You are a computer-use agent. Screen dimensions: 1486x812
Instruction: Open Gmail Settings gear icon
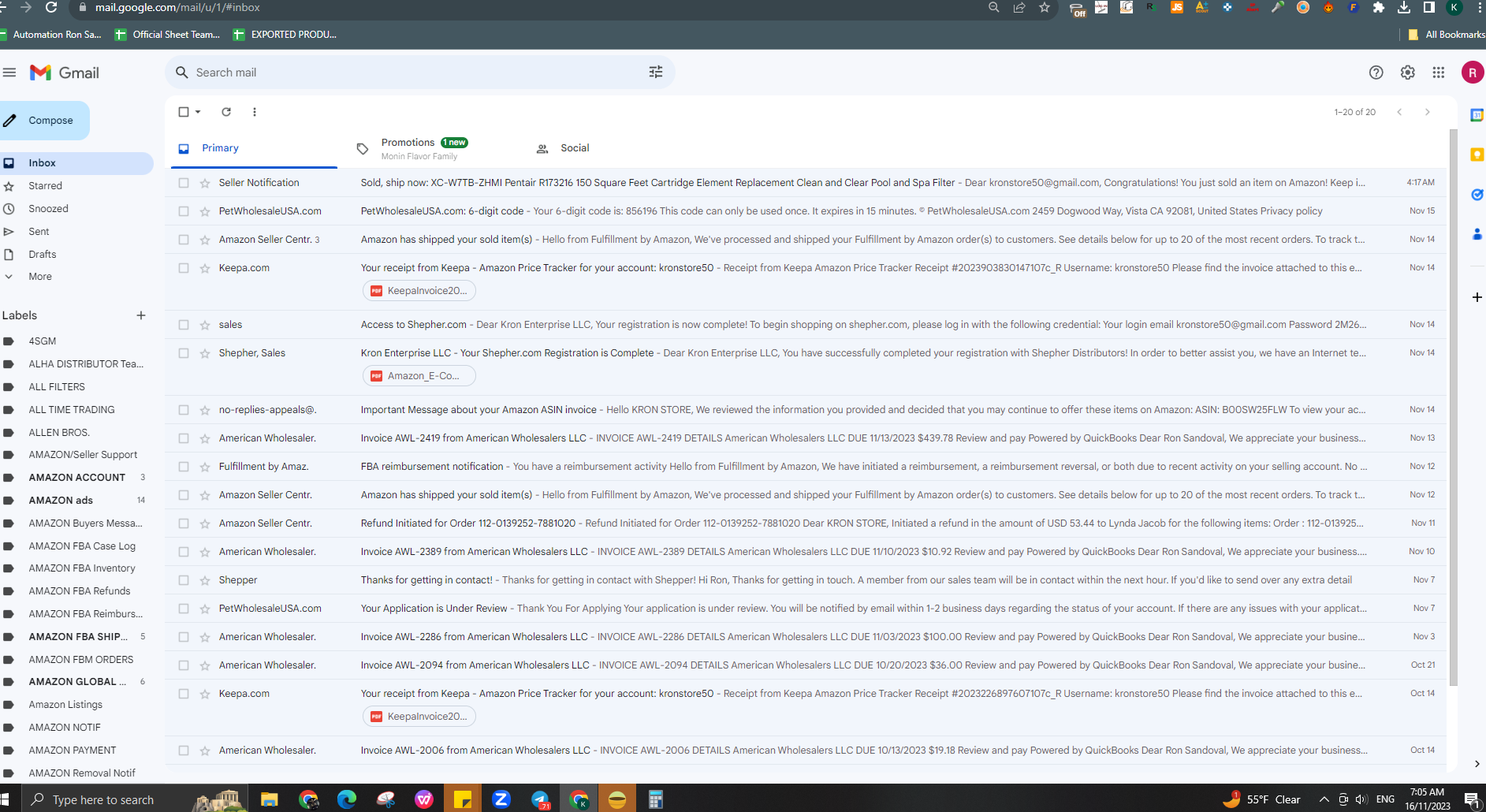pos(1408,73)
